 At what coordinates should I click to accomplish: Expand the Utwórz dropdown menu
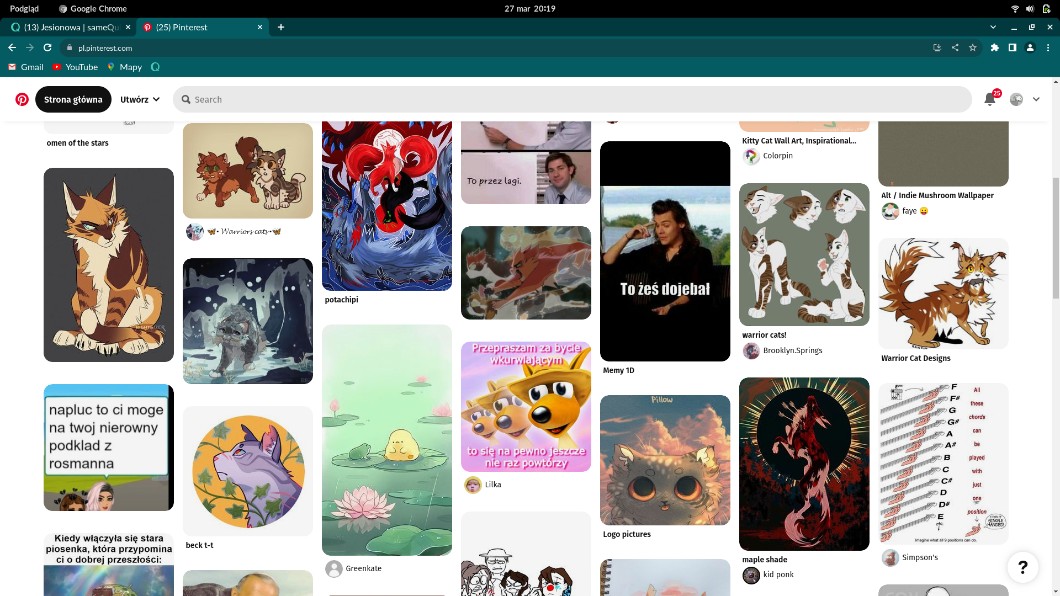(x=140, y=99)
